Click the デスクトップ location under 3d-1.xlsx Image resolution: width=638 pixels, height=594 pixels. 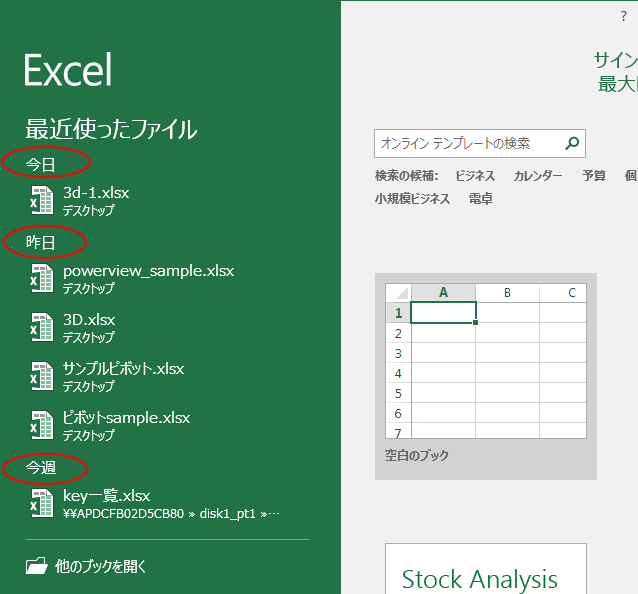[x=88, y=211]
